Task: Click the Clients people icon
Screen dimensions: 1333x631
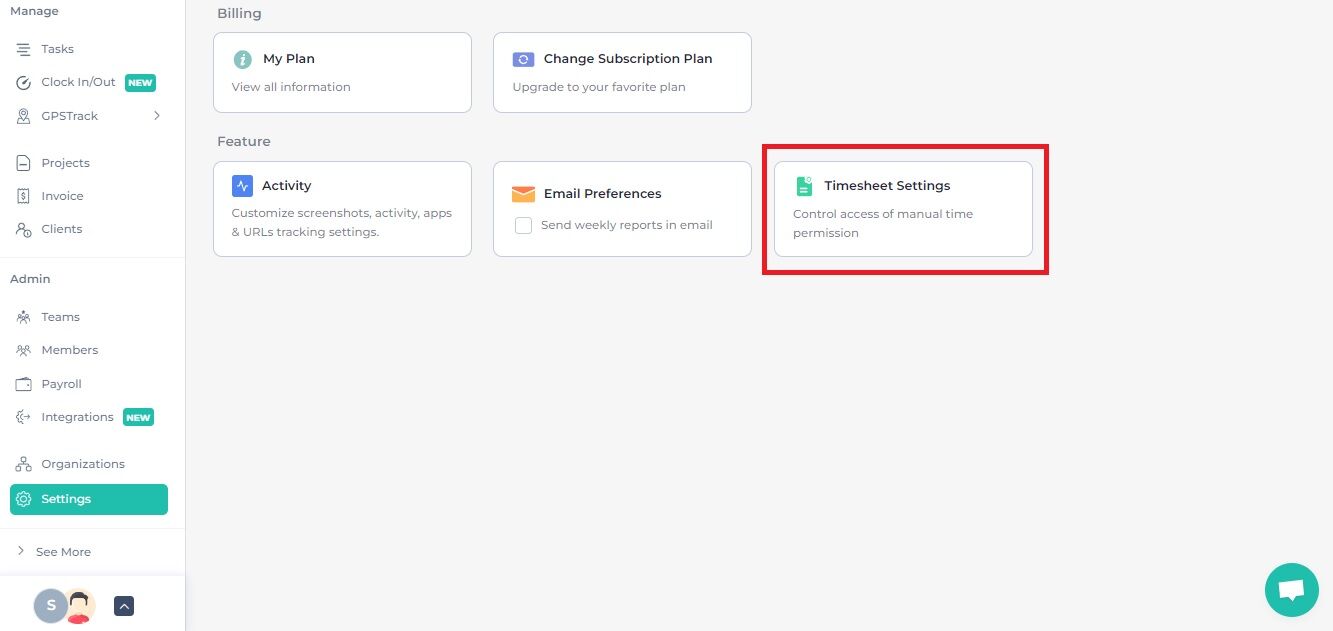Action: pyautogui.click(x=23, y=229)
